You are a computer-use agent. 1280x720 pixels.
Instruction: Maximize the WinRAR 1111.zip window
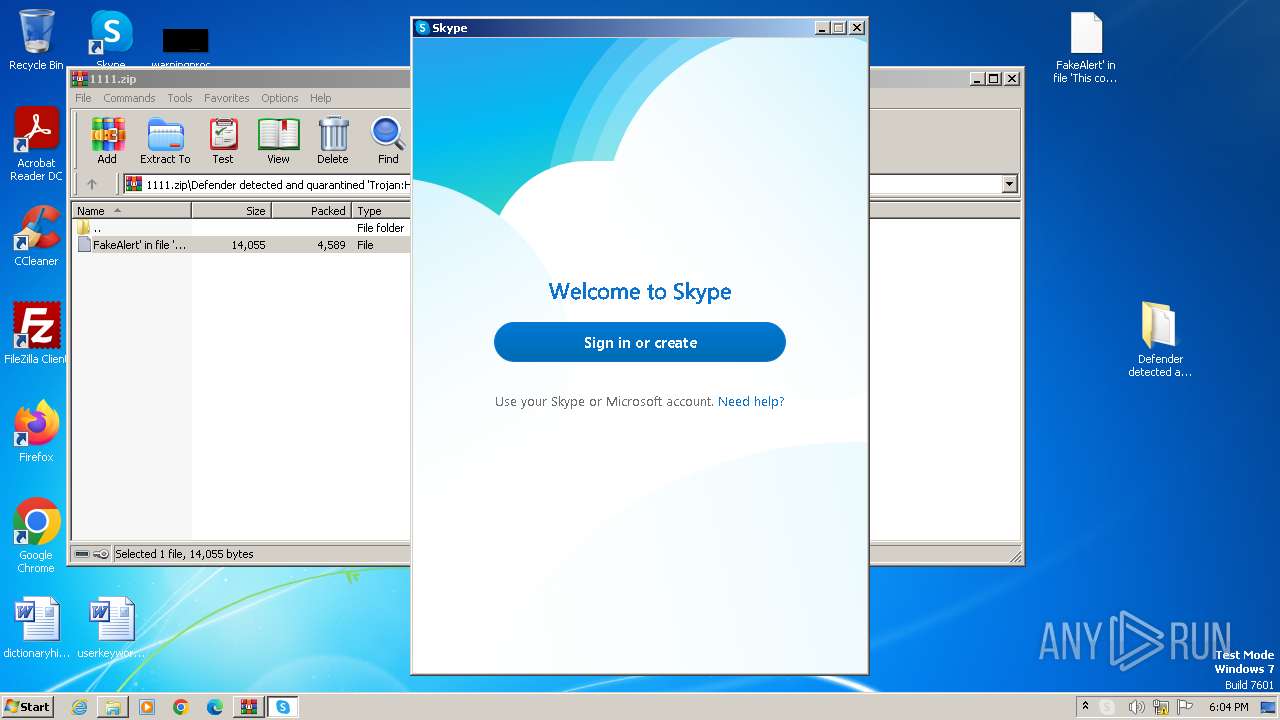click(994, 78)
